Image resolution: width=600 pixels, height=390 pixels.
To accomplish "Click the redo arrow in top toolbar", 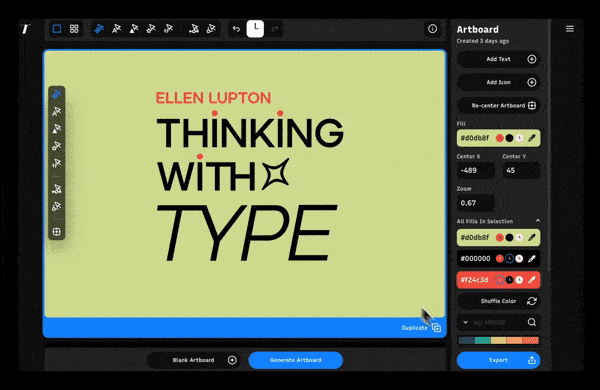I will pyautogui.click(x=275, y=29).
